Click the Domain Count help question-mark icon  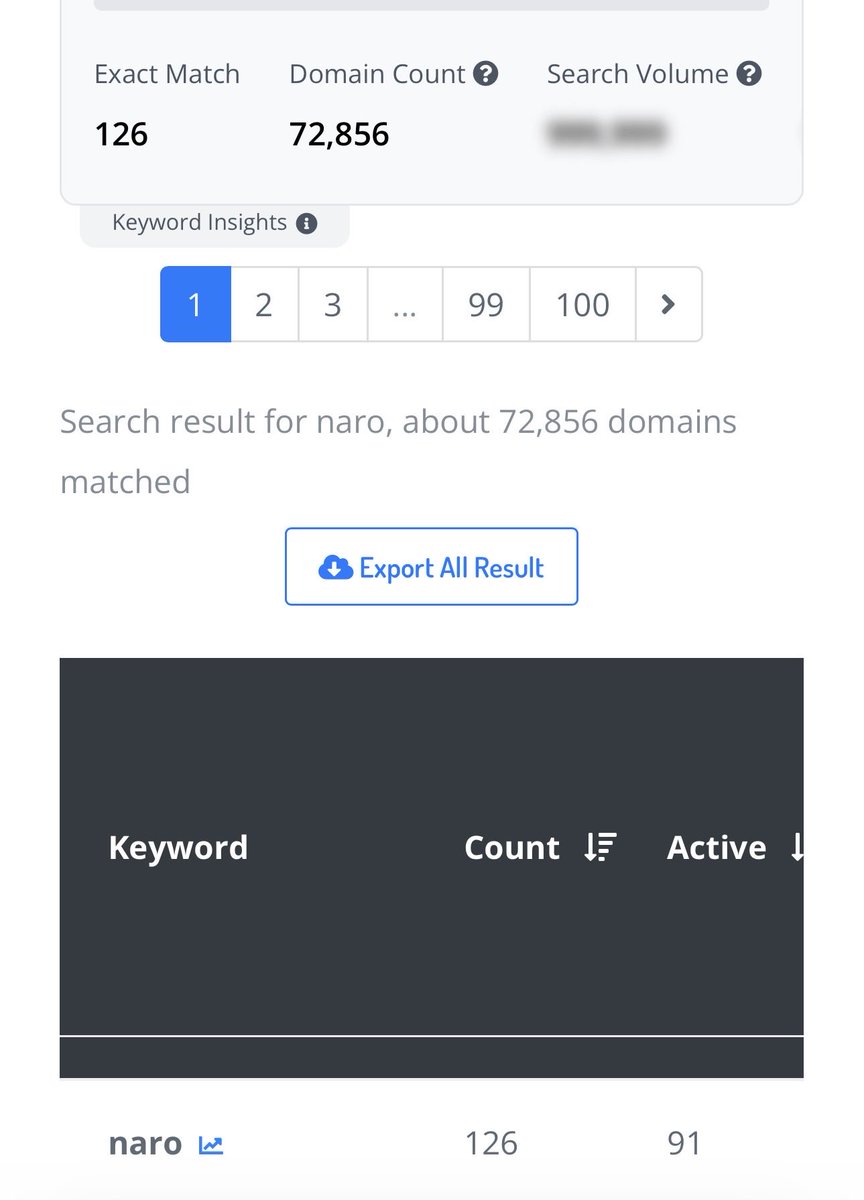click(485, 74)
